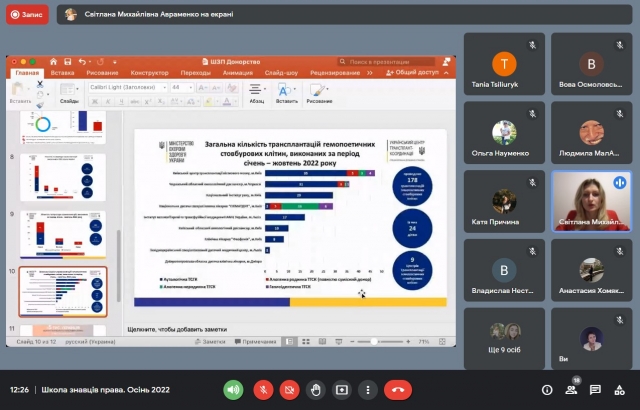This screenshot has height=410, width=640.
Task: Decrease font size with smaller A icon
Action: [216, 87]
